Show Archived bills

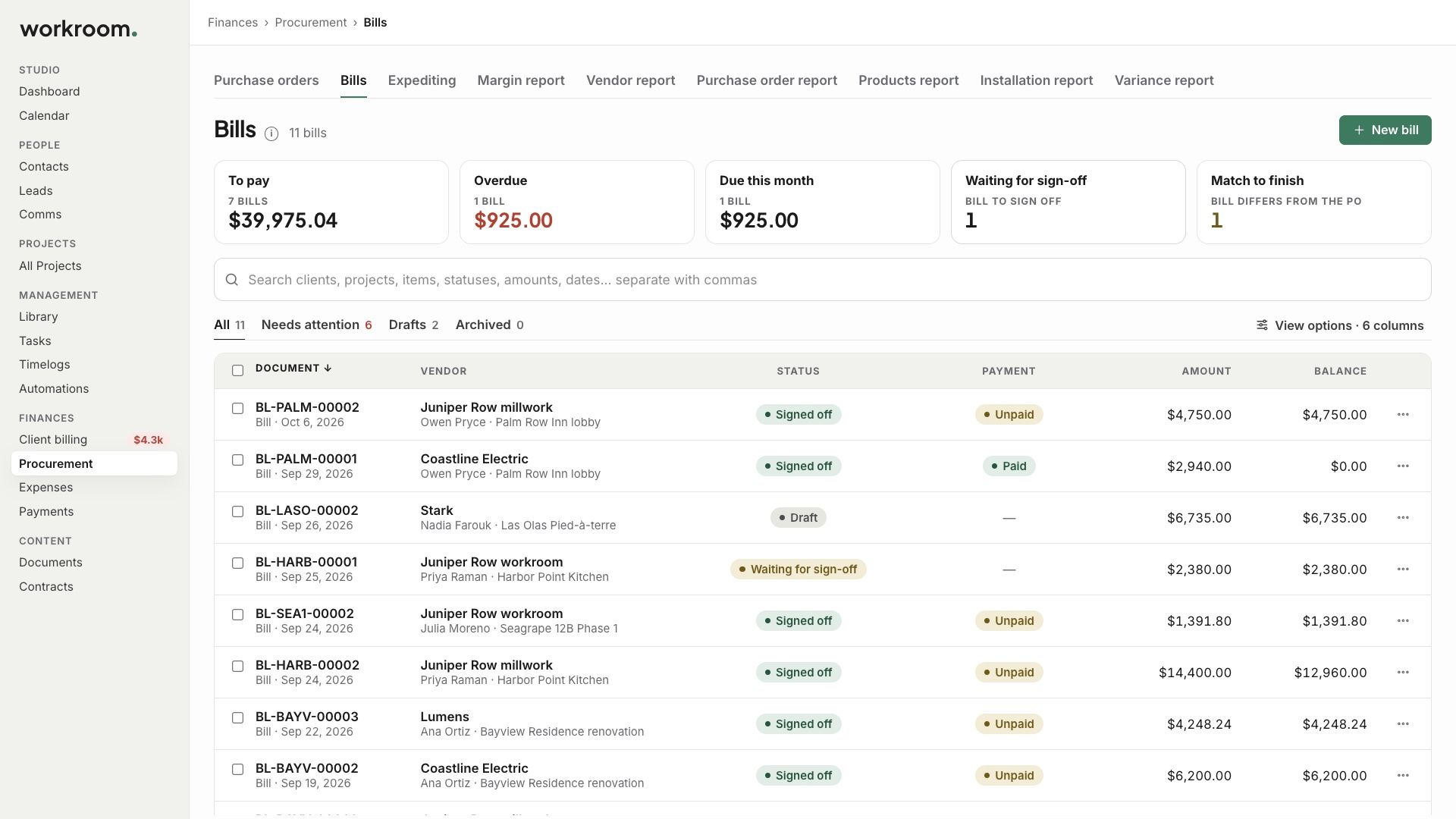click(x=489, y=325)
